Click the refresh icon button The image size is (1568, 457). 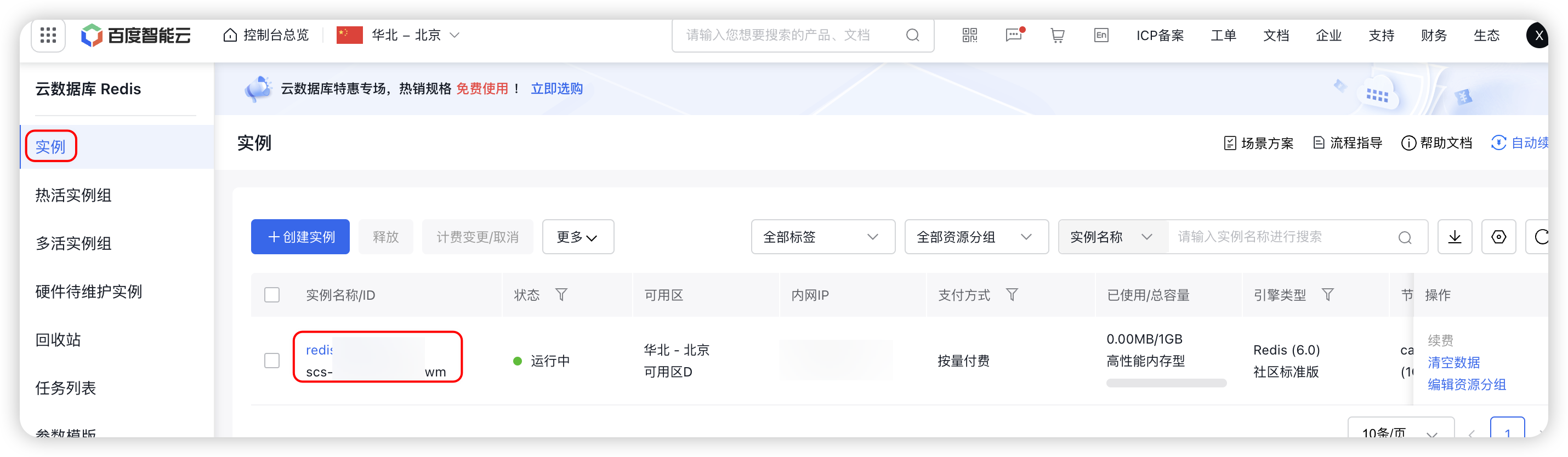[1538, 237]
